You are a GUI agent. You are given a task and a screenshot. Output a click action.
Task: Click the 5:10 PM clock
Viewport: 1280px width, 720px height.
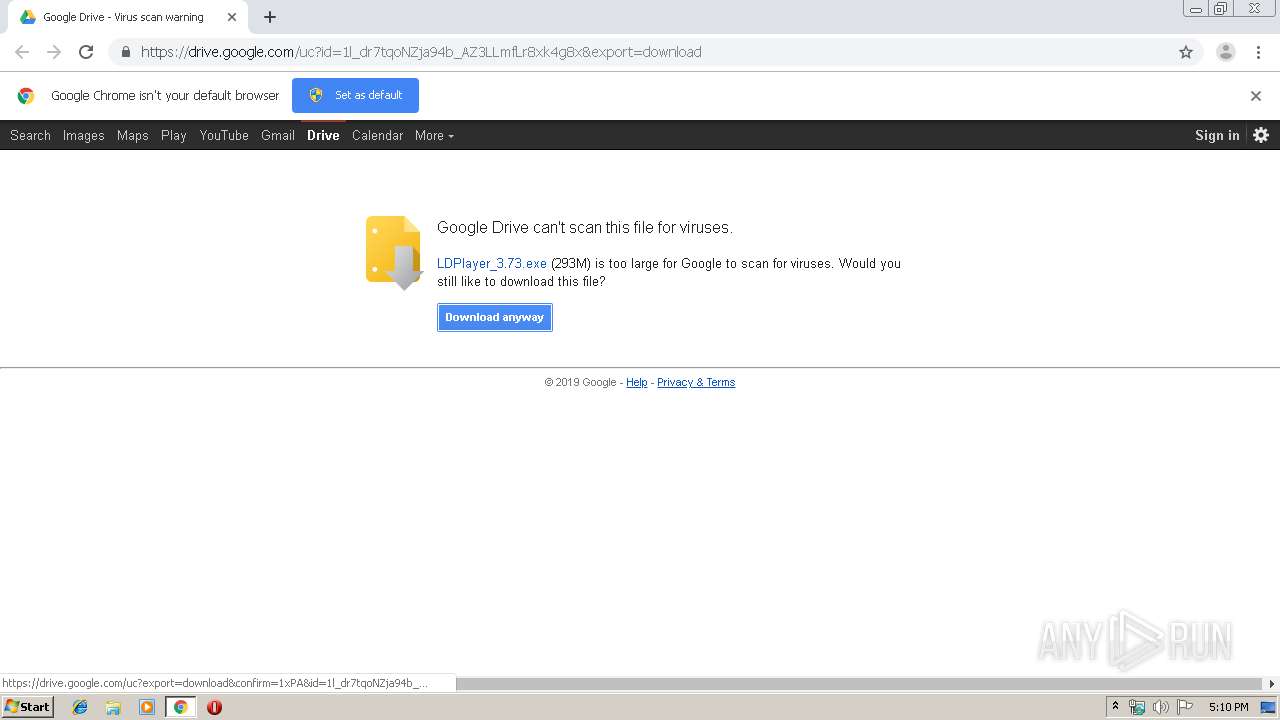click(1228, 707)
